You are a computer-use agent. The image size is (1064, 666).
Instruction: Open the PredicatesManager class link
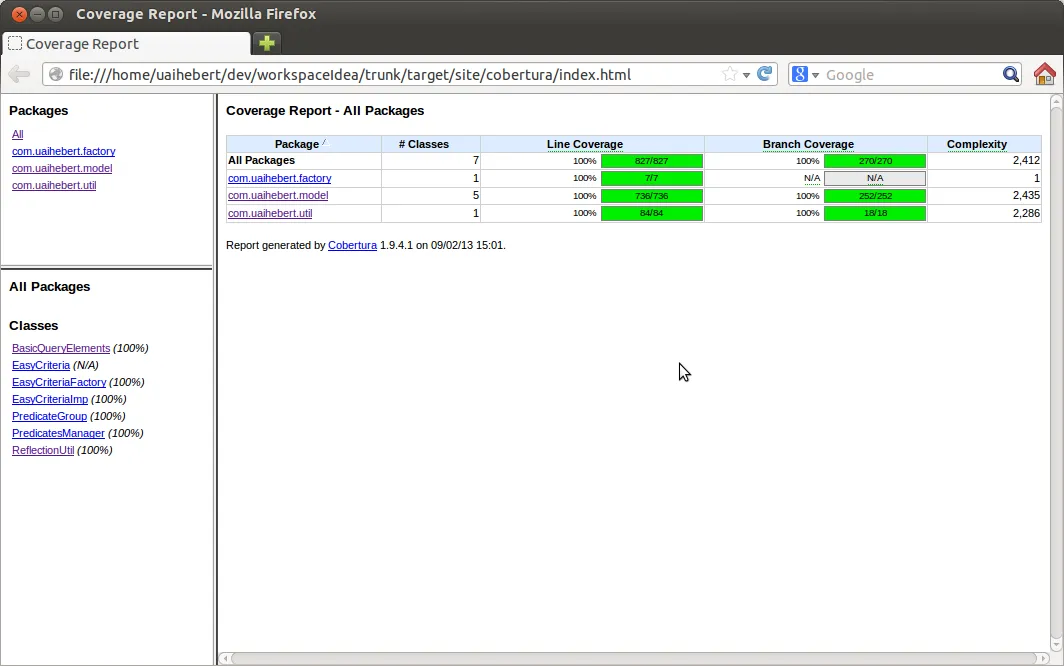[58, 433]
